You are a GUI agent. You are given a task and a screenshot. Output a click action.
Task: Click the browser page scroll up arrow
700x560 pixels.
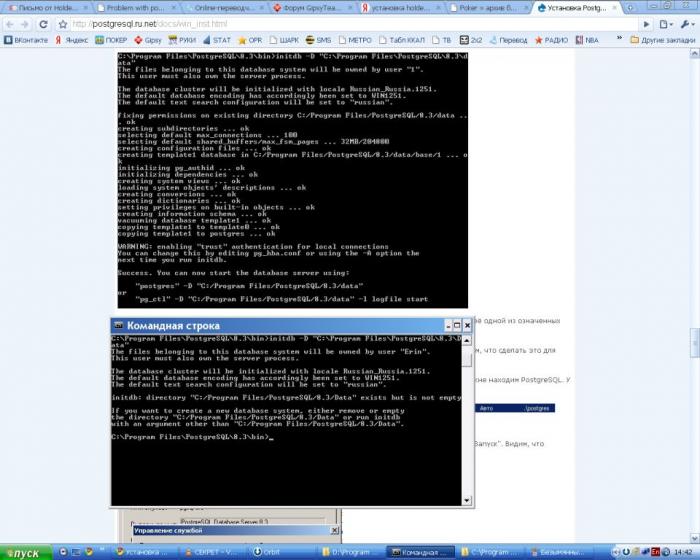695,54
